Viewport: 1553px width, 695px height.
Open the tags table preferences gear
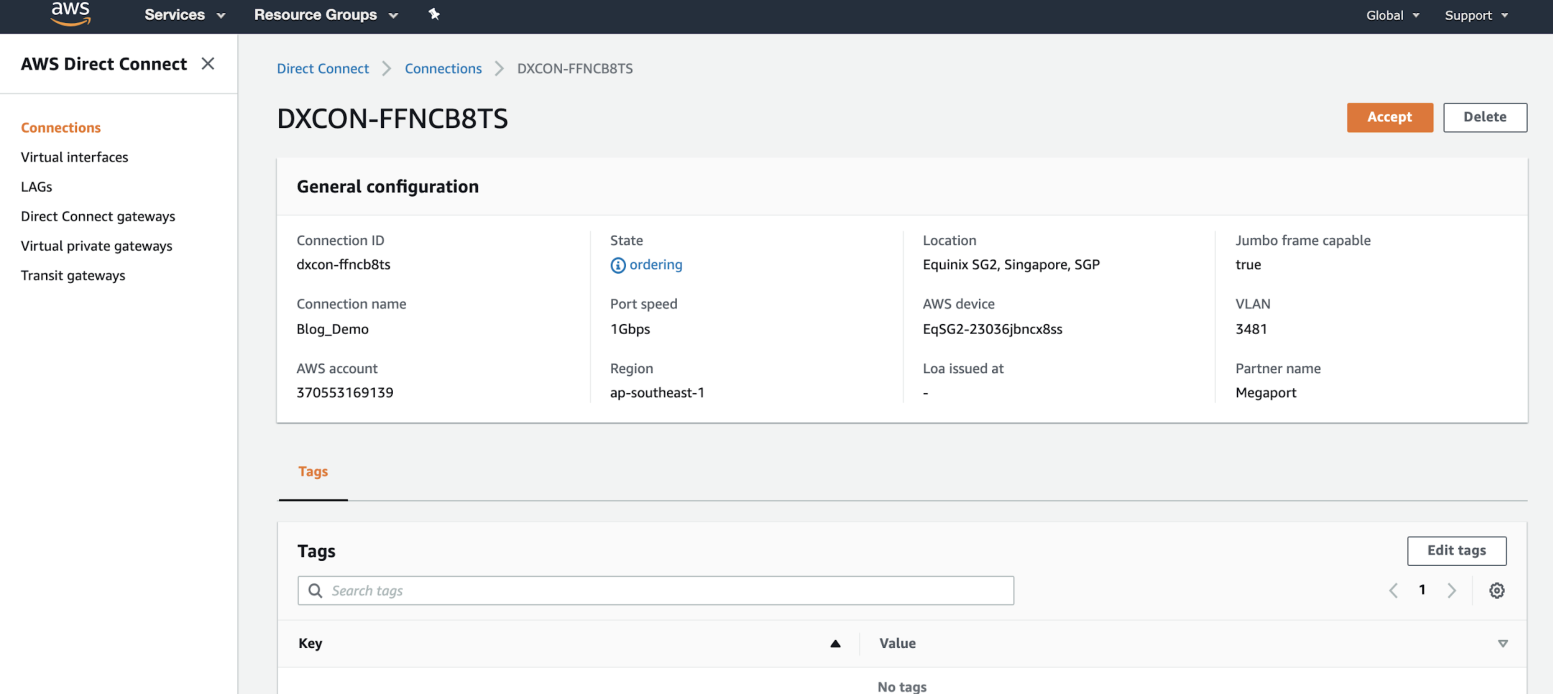click(x=1496, y=590)
